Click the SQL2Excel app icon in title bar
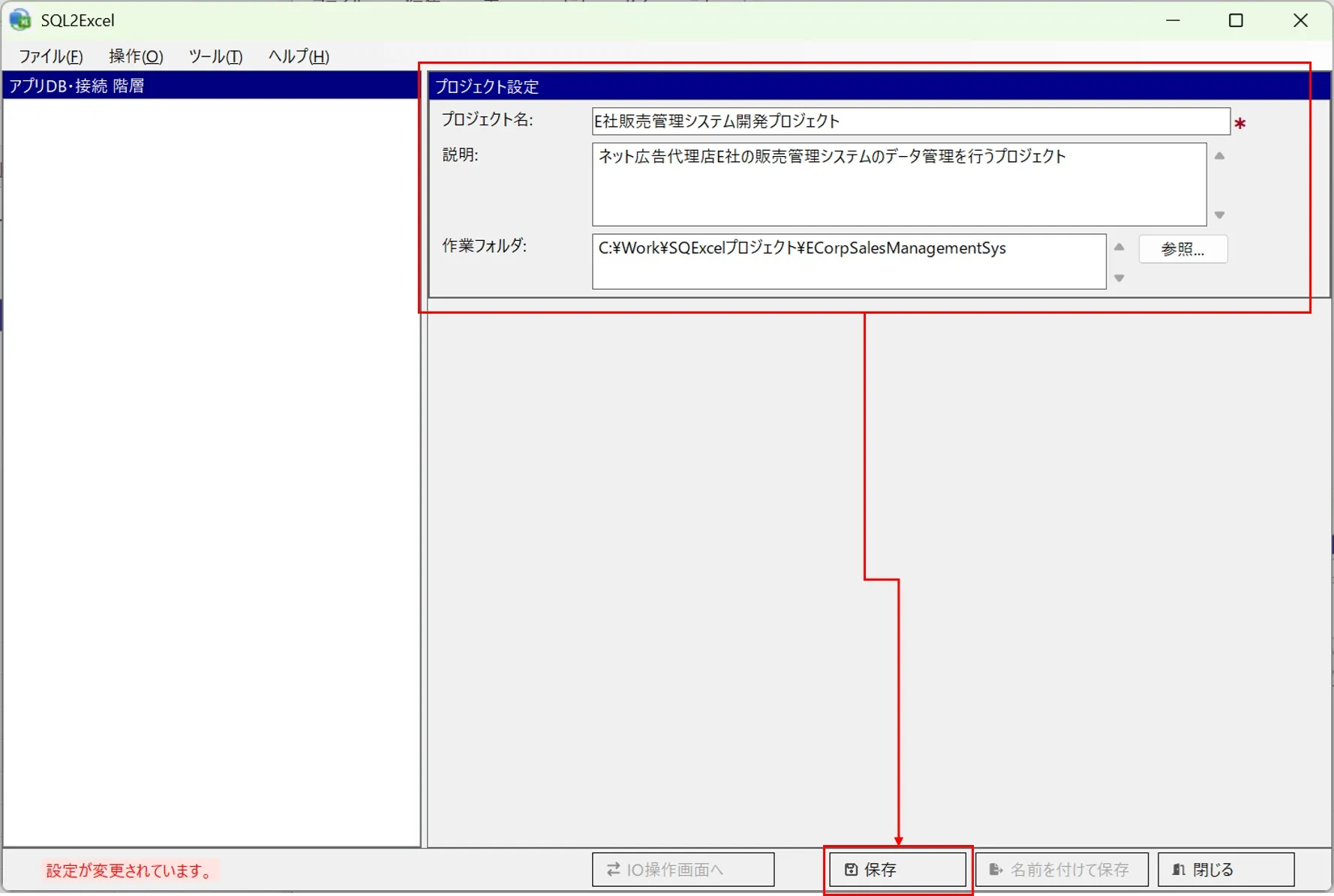Image resolution: width=1334 pixels, height=896 pixels. click(x=20, y=20)
